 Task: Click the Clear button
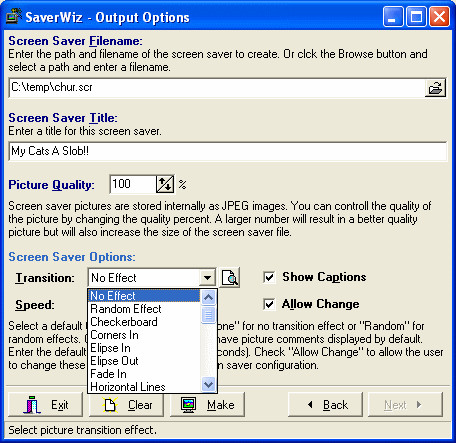[x=126, y=405]
